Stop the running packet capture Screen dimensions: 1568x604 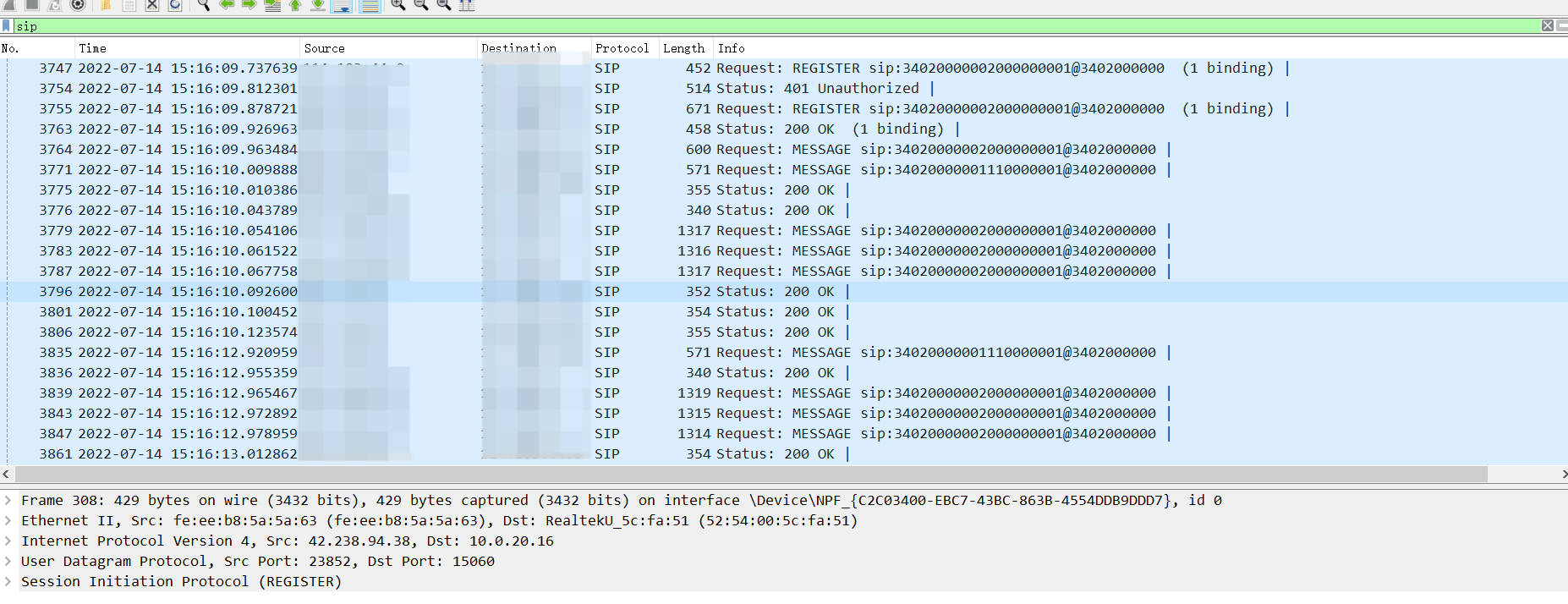coord(32,4)
